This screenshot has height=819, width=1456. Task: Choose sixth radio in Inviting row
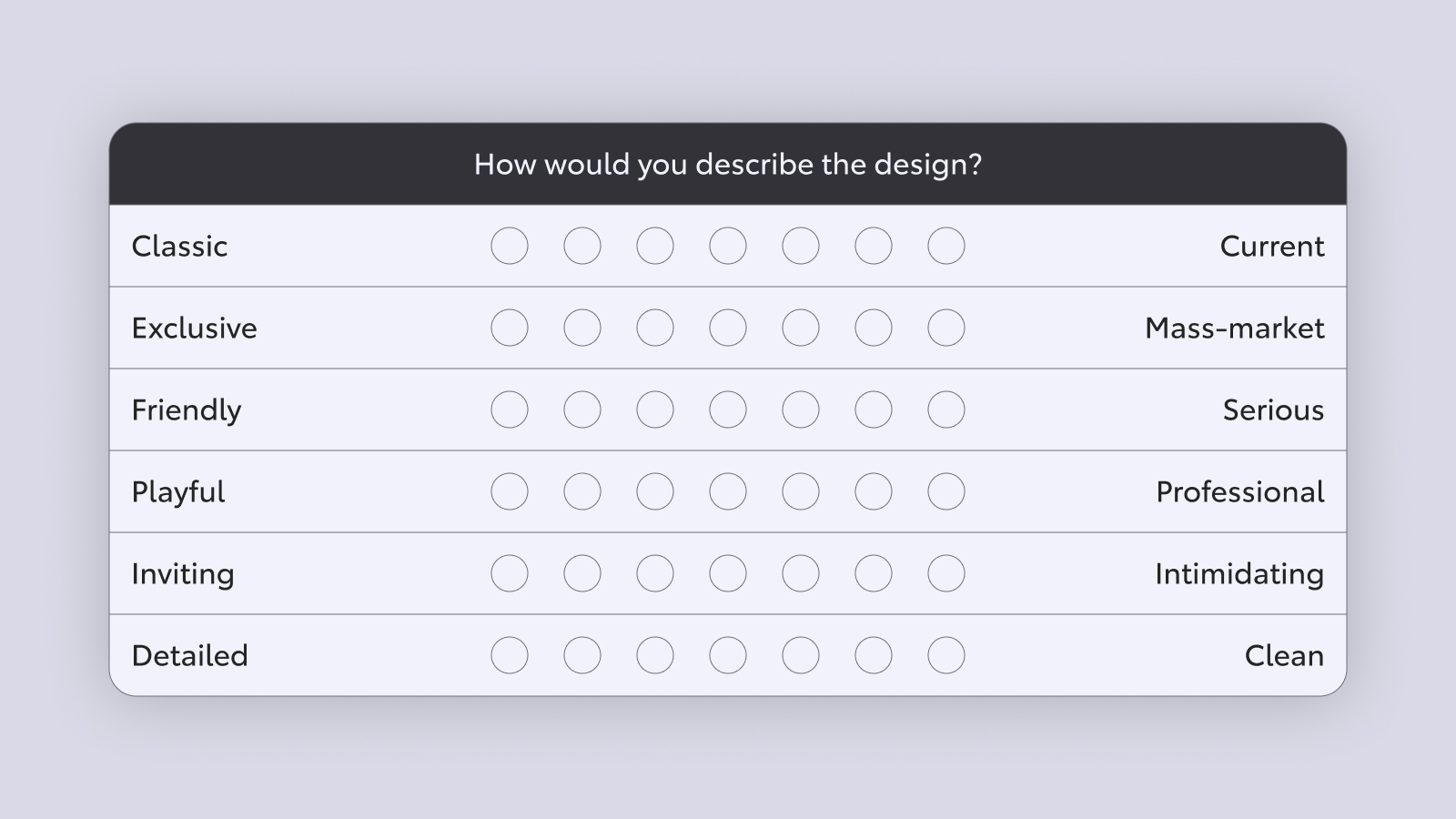pyautogui.click(x=874, y=573)
